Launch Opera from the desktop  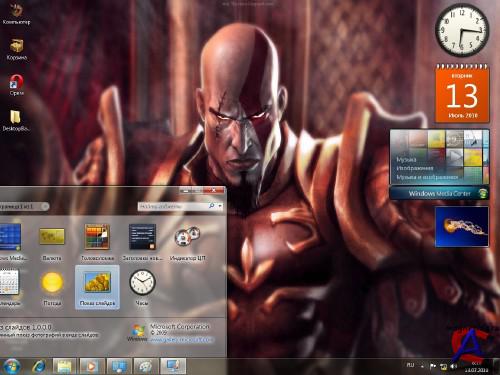[x=16, y=85]
